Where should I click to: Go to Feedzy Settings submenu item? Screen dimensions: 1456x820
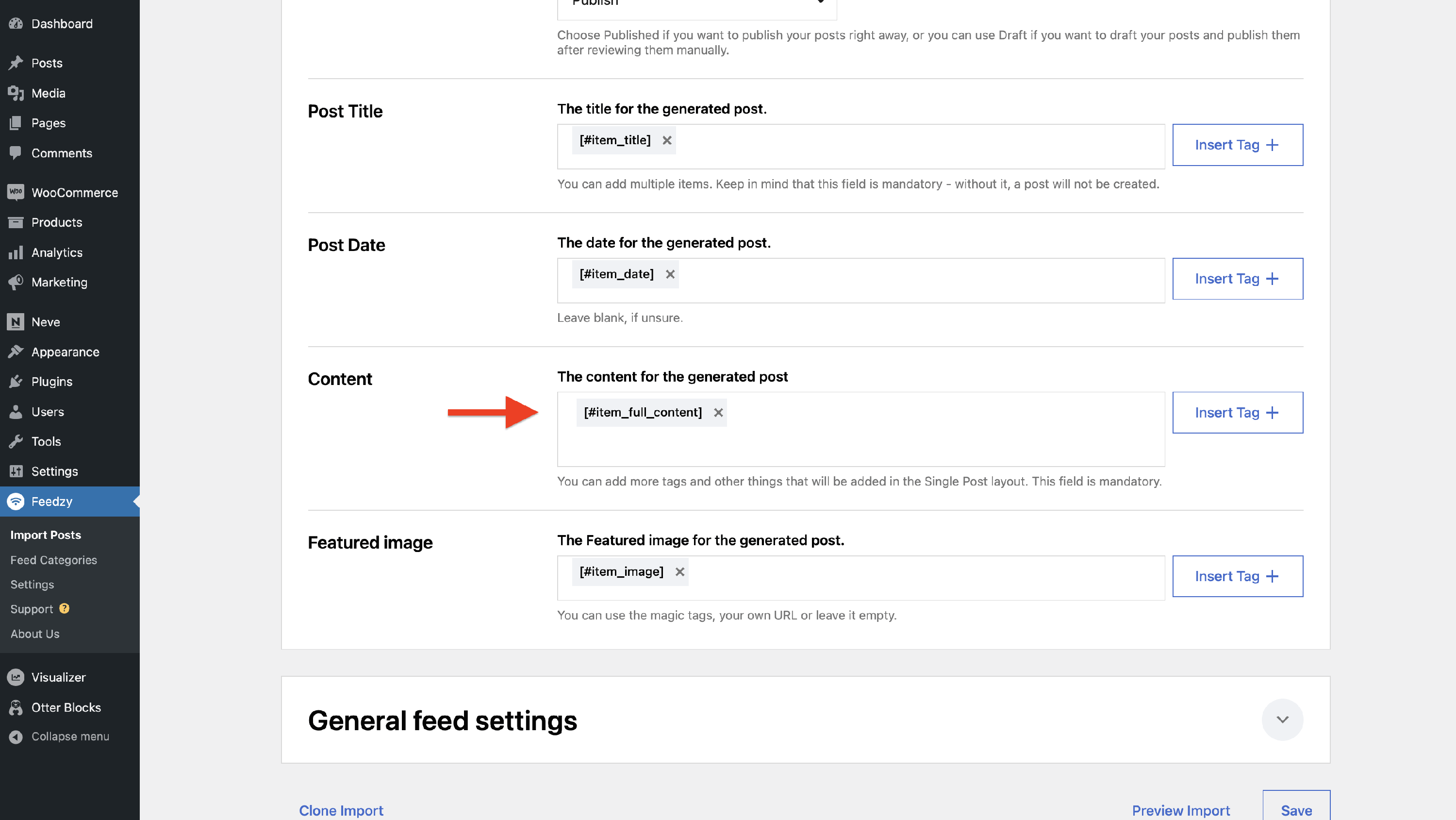click(x=32, y=585)
